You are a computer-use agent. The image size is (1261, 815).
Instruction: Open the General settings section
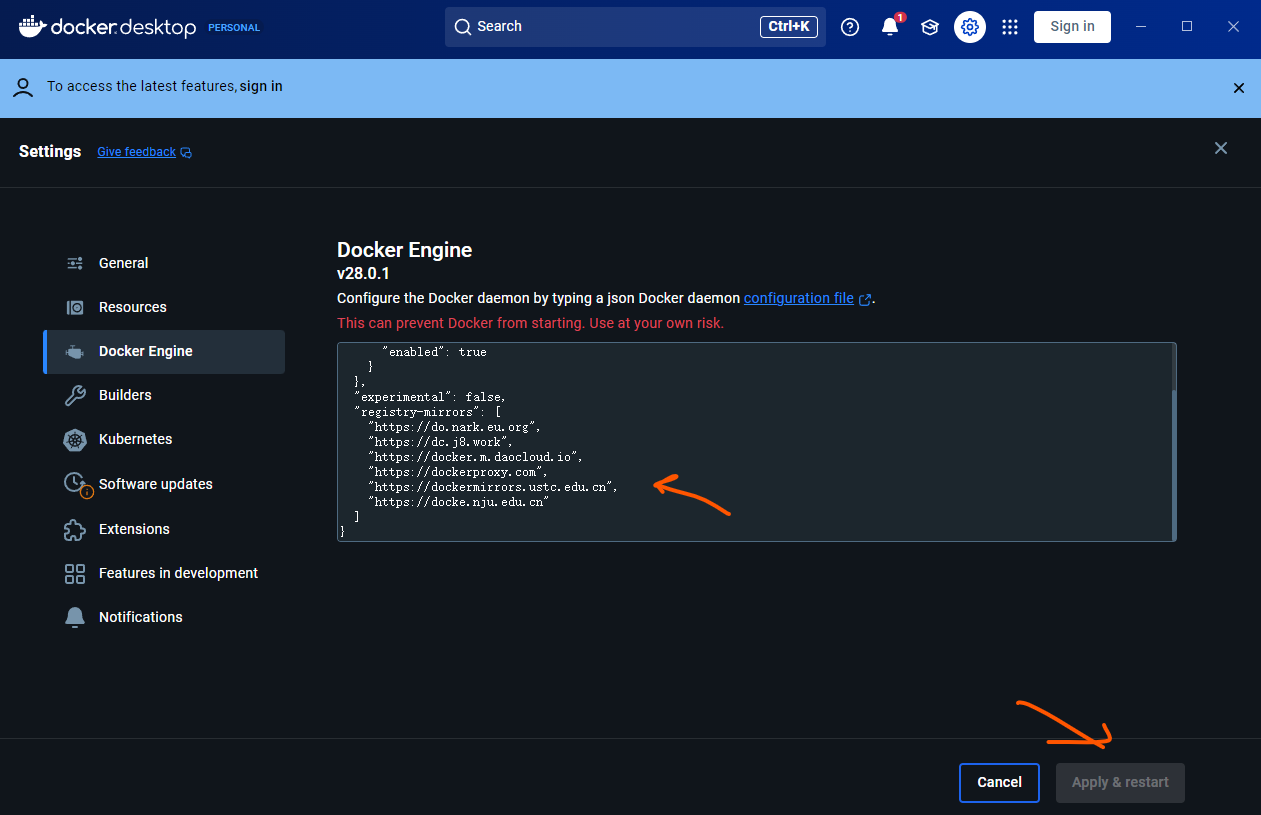coord(164,263)
